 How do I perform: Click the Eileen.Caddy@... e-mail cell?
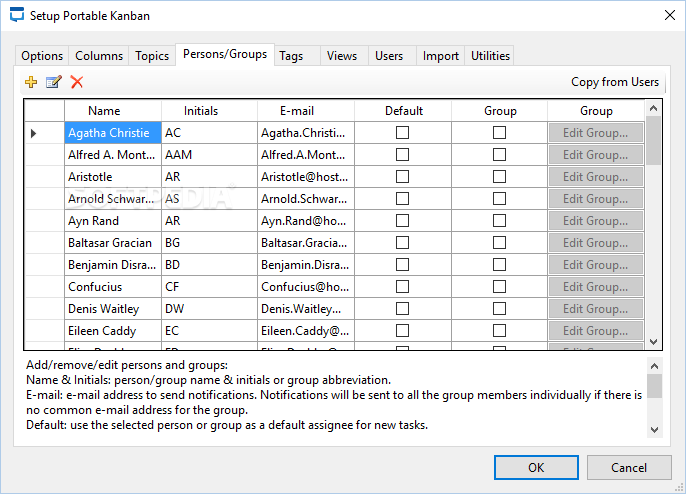point(306,331)
